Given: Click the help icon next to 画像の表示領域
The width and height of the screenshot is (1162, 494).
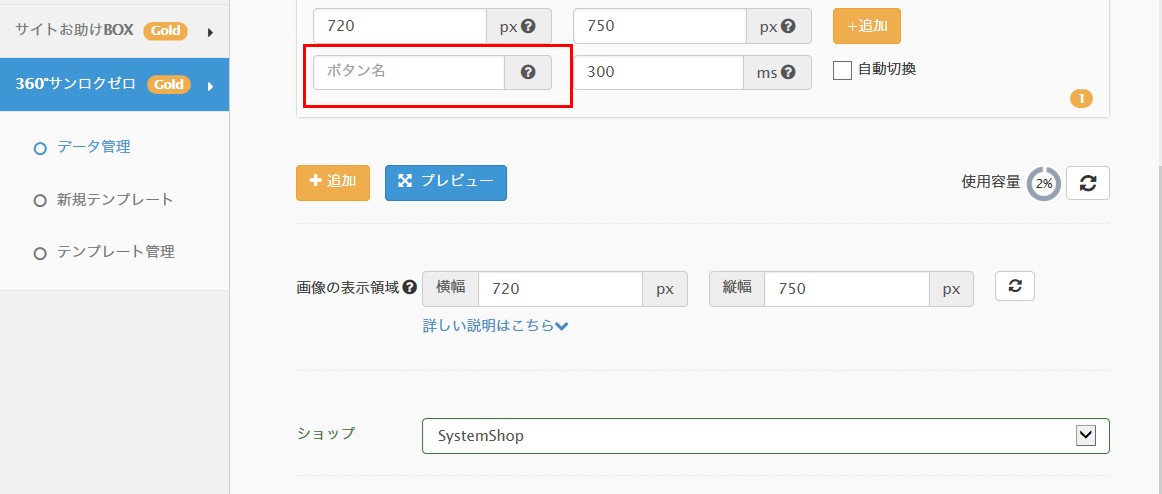Looking at the screenshot, I should pos(409,288).
